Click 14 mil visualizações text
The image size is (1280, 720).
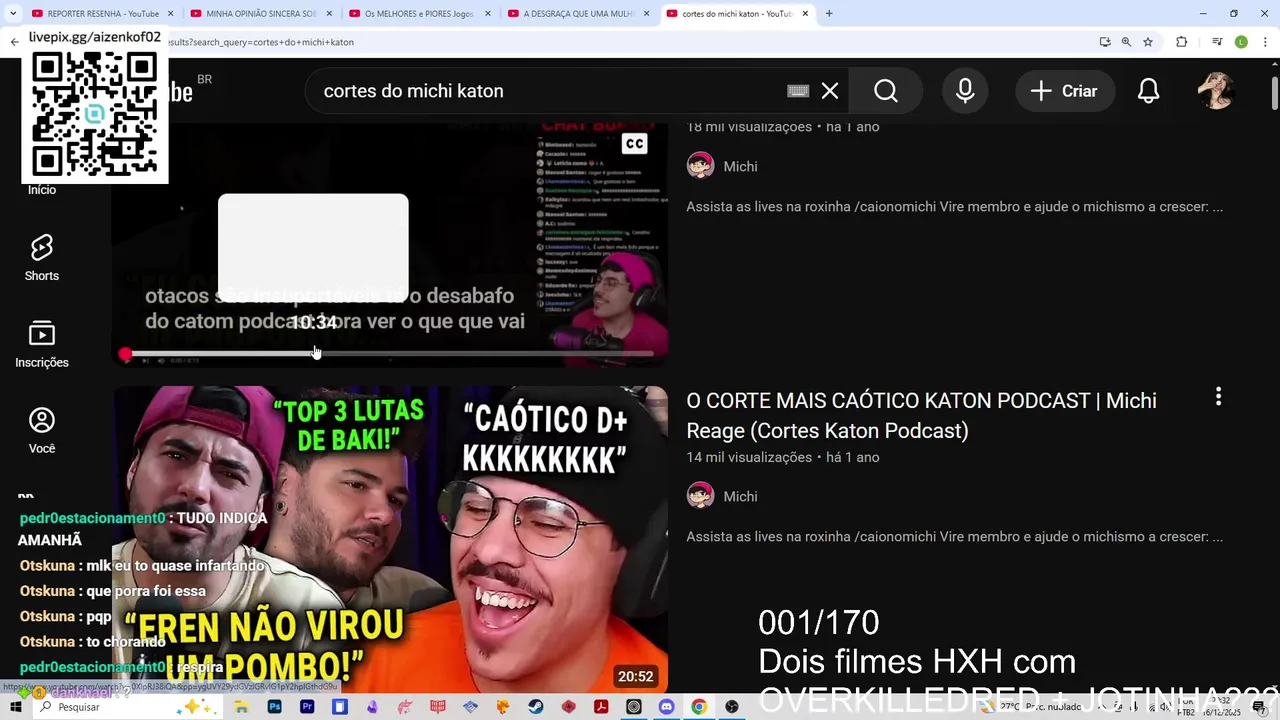(x=749, y=457)
